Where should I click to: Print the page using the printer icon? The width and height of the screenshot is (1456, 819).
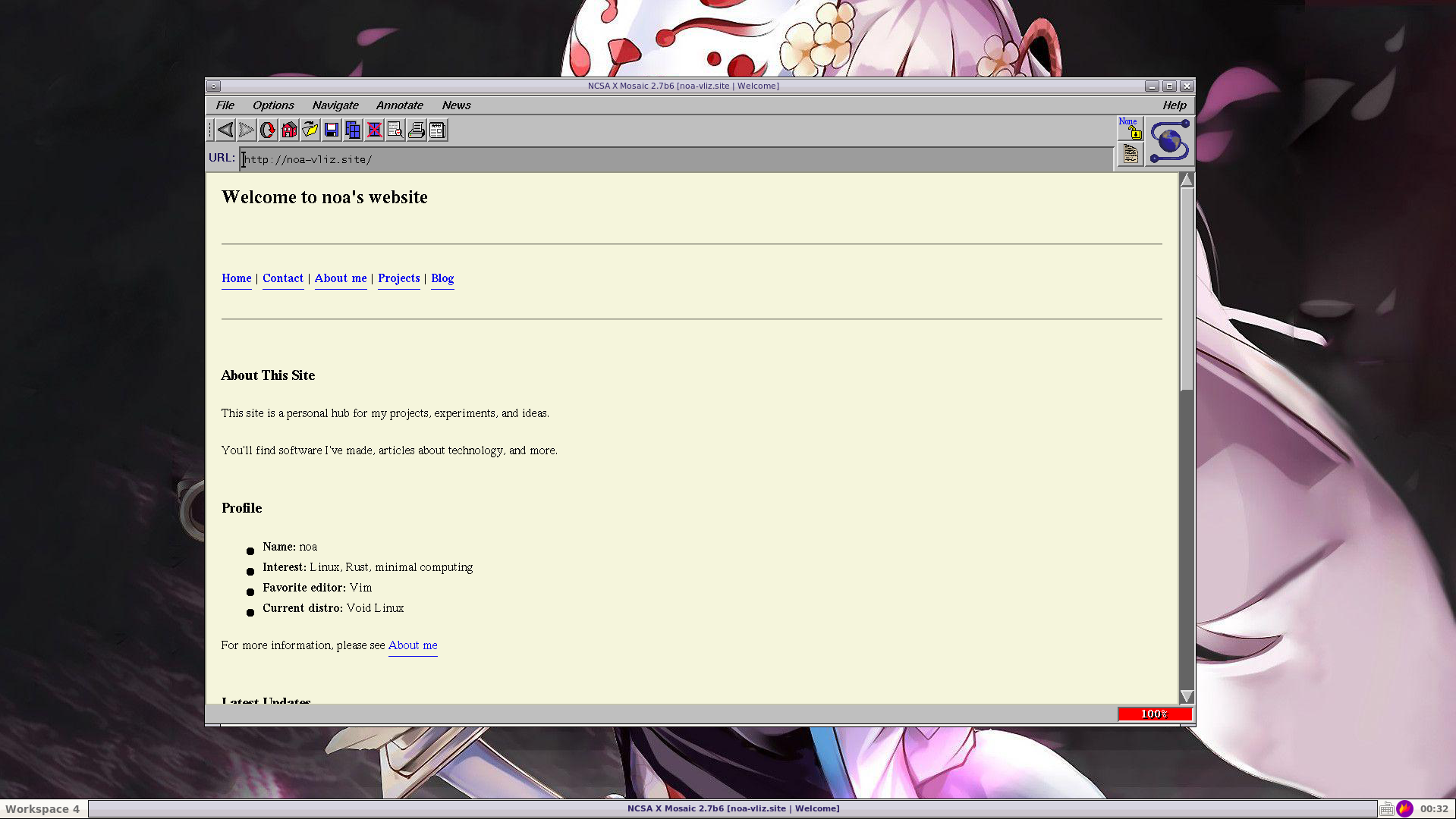coord(417,130)
